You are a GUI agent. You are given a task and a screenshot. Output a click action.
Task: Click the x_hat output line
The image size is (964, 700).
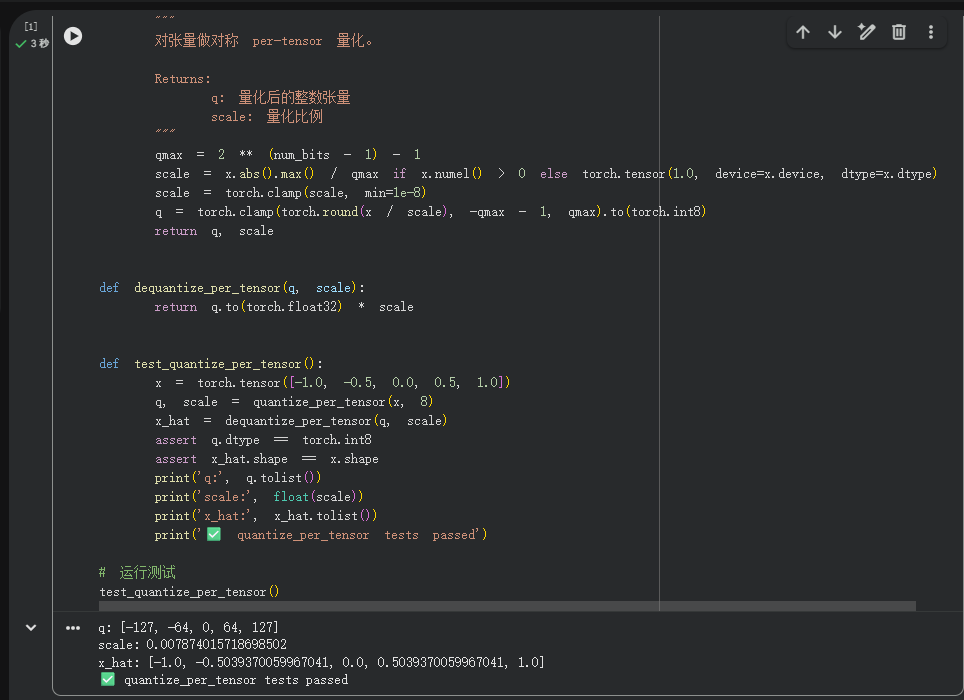321,663
